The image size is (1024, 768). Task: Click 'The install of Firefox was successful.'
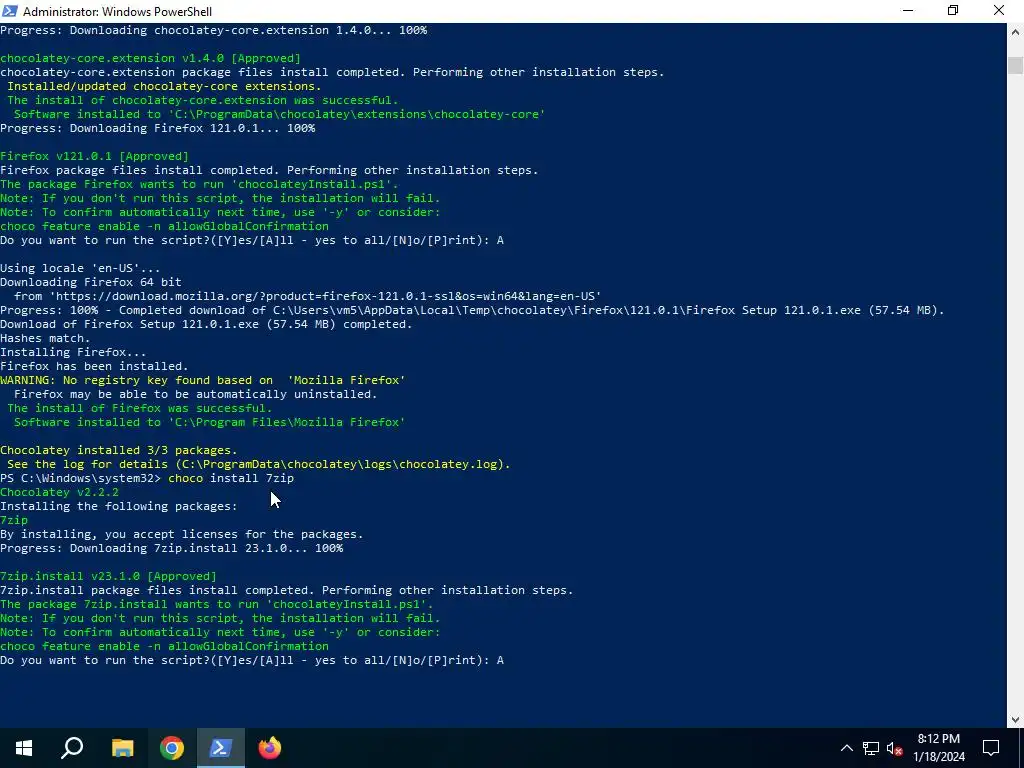pos(140,408)
